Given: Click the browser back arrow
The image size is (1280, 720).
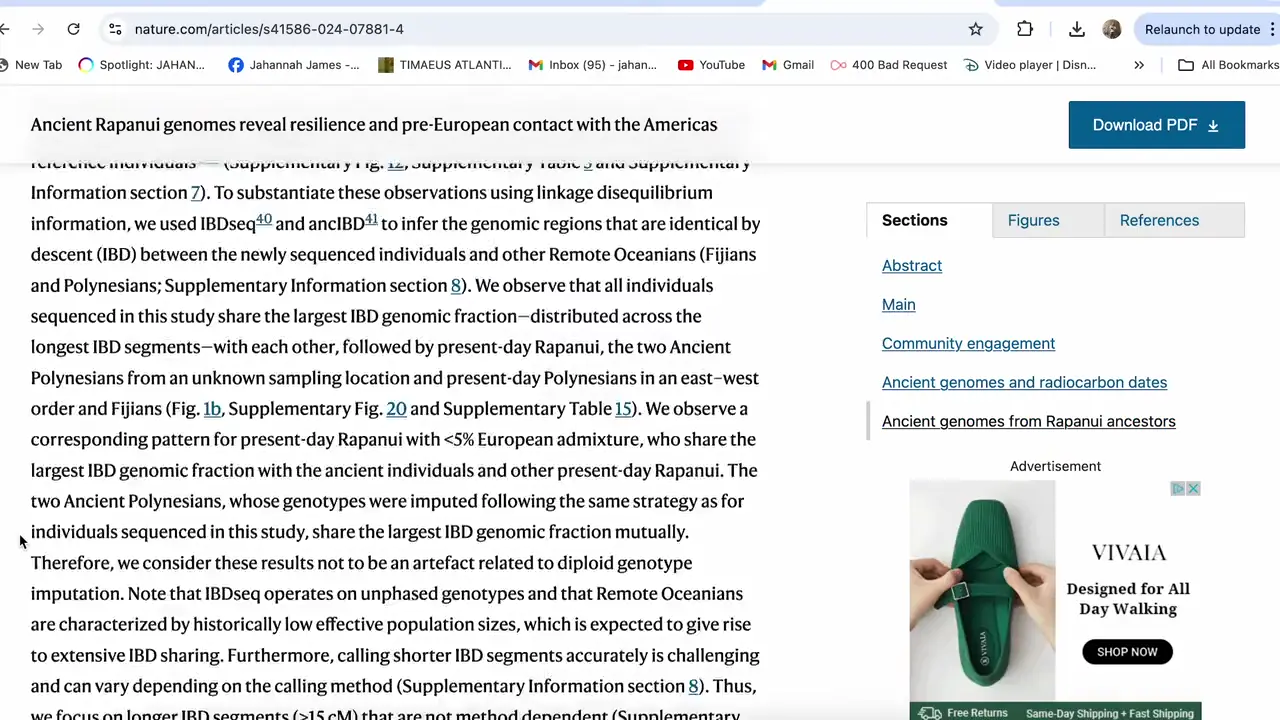Looking at the screenshot, I should pos(5,29).
